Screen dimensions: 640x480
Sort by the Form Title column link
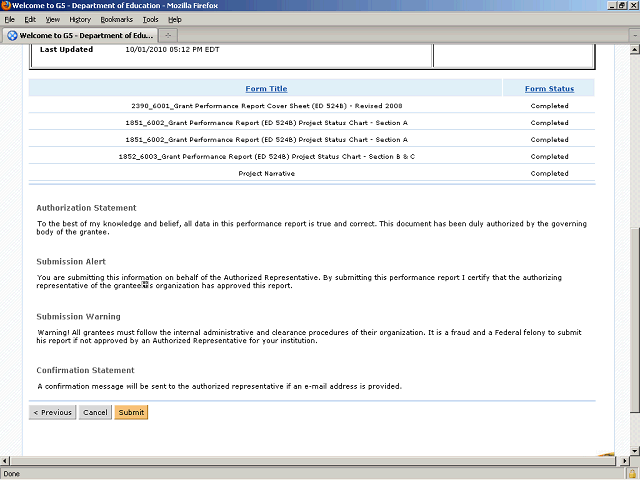266,89
